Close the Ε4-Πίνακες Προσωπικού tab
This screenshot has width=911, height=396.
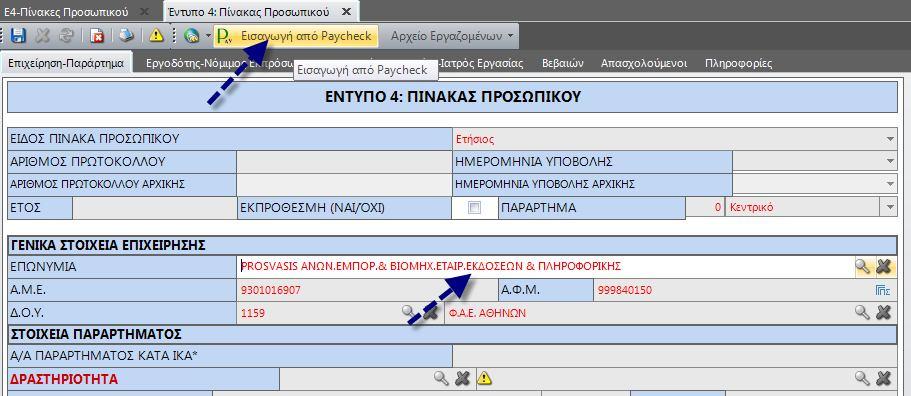145,12
